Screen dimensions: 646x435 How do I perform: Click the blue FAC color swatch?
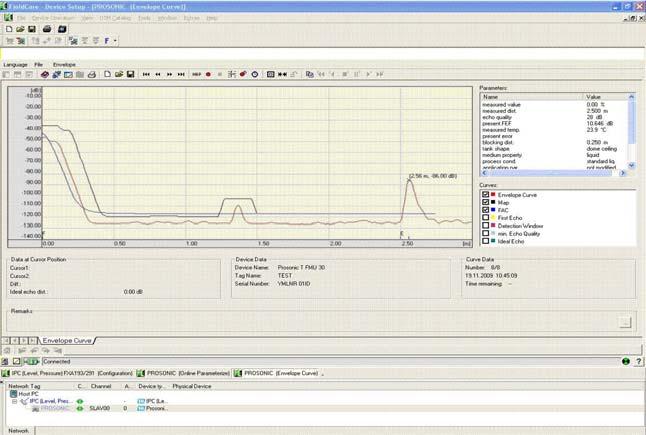(493, 210)
